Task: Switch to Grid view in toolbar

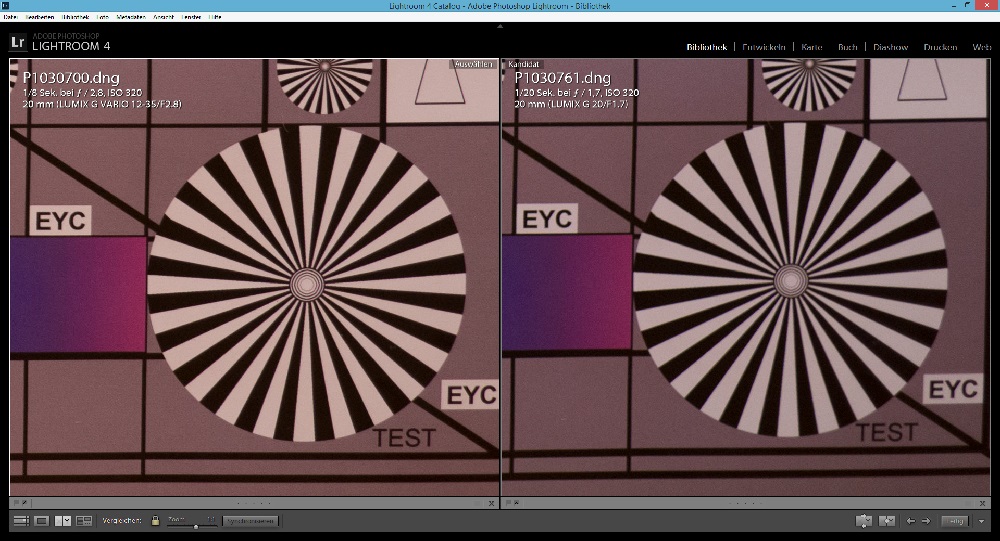Action: (x=21, y=521)
